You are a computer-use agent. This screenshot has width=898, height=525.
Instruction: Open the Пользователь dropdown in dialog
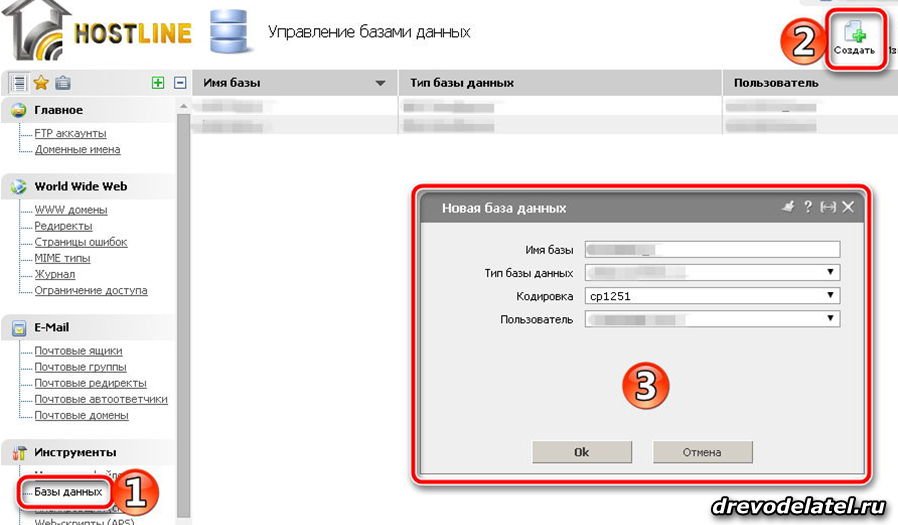829,319
